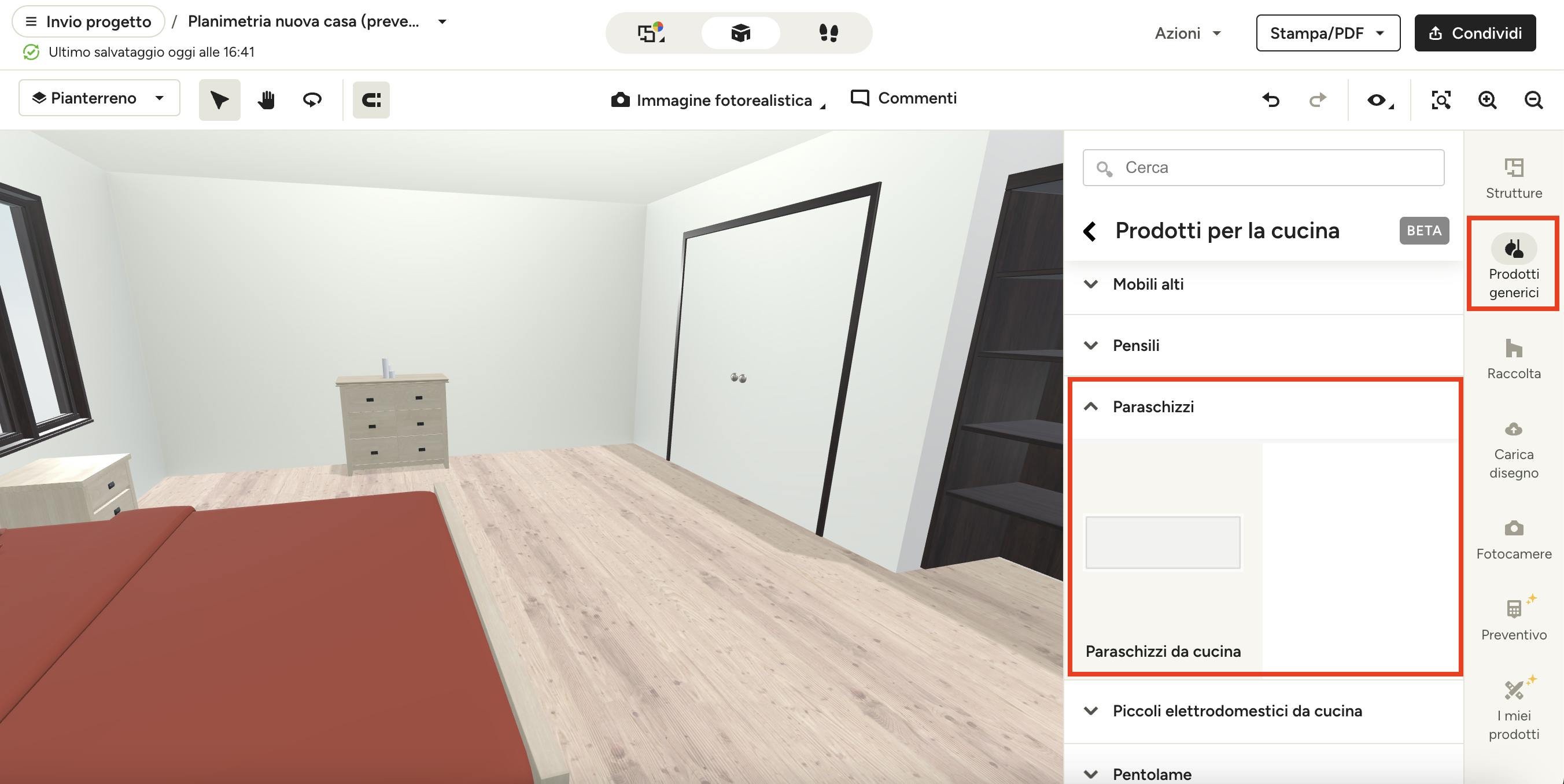1564x784 pixels.
Task: Expand the Mobili alti section
Action: (x=1263, y=284)
